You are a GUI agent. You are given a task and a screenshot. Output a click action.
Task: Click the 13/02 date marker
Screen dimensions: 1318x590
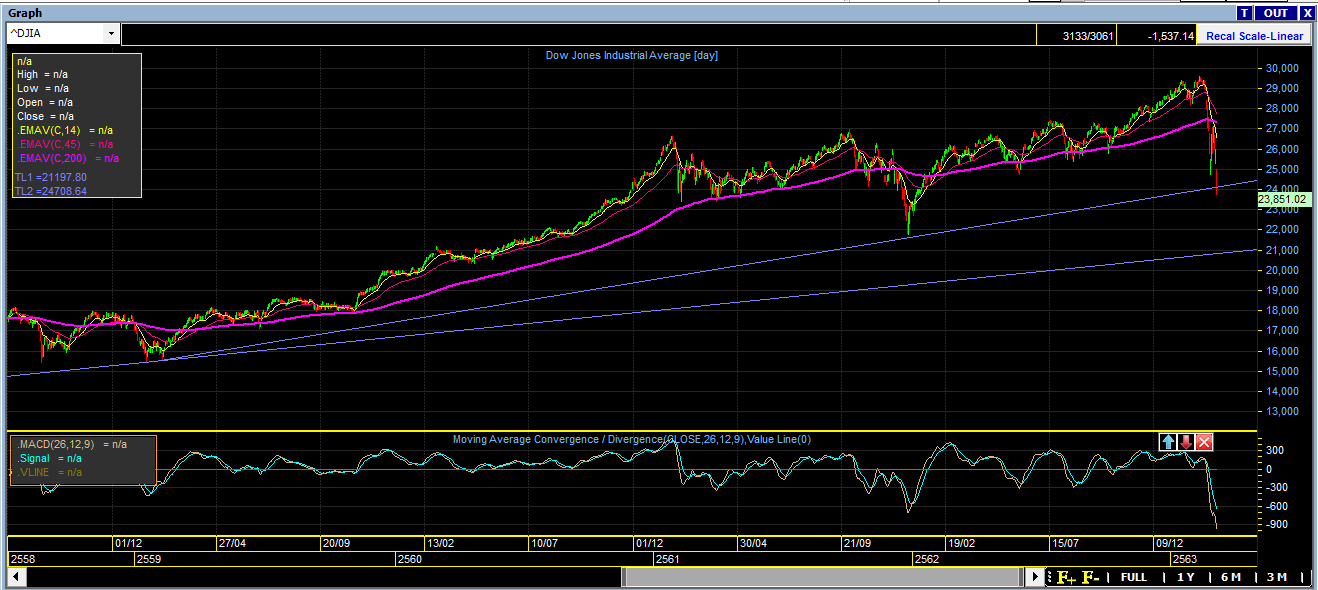click(x=440, y=544)
